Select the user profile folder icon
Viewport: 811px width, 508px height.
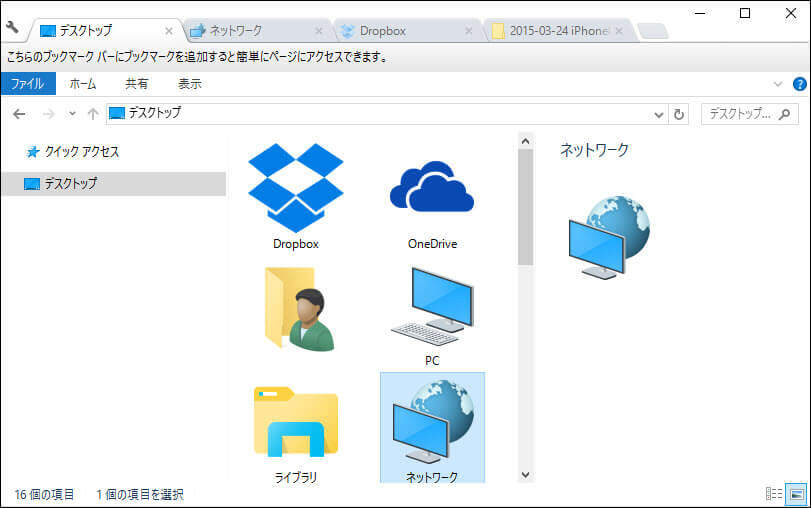pyautogui.click(x=298, y=309)
